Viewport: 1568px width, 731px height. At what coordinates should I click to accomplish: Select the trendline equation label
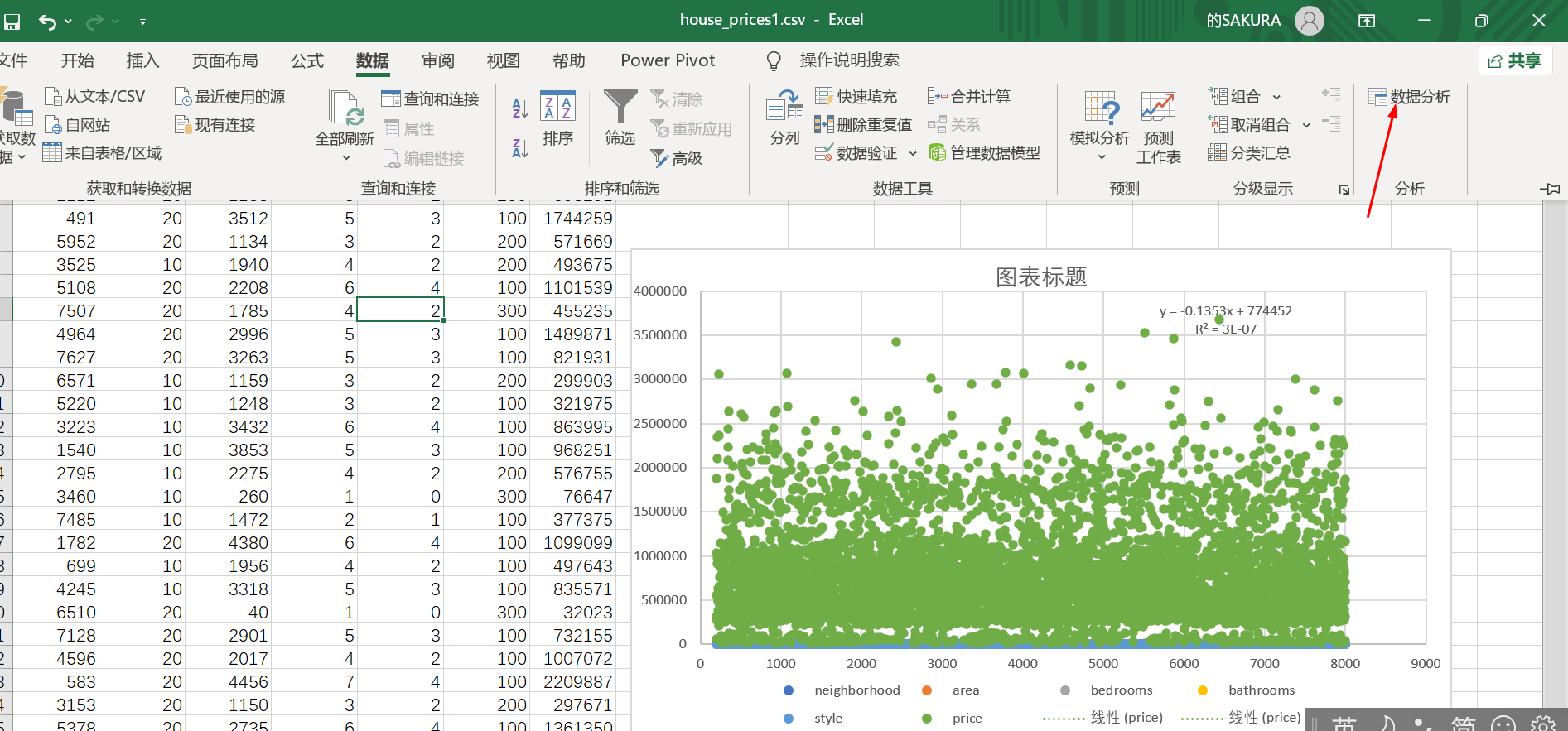point(1226,320)
